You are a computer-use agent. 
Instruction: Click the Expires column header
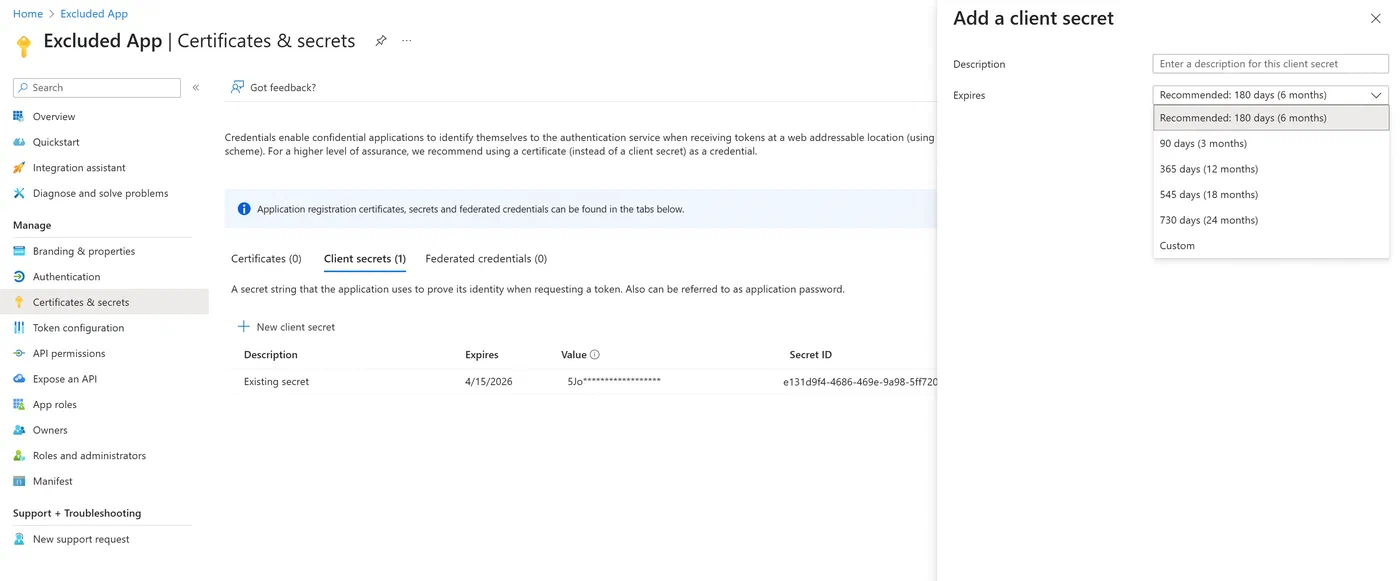tap(482, 355)
